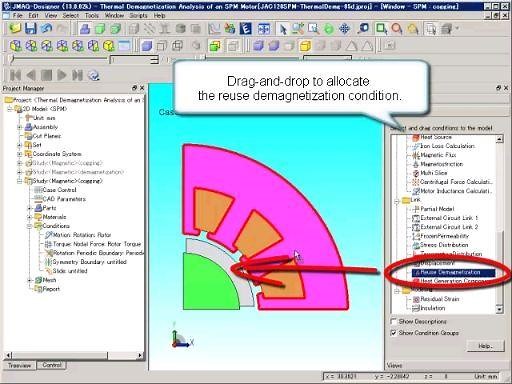Viewport: 512px width, 384px height.
Task: Expand the Coordinate System tree node
Action: (20, 154)
